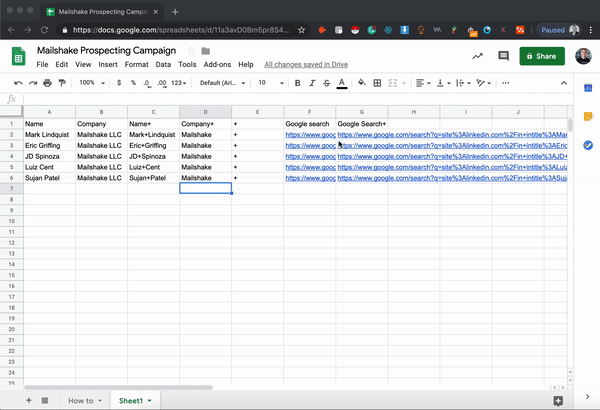
Task: Open the View menu
Action: [83, 64]
